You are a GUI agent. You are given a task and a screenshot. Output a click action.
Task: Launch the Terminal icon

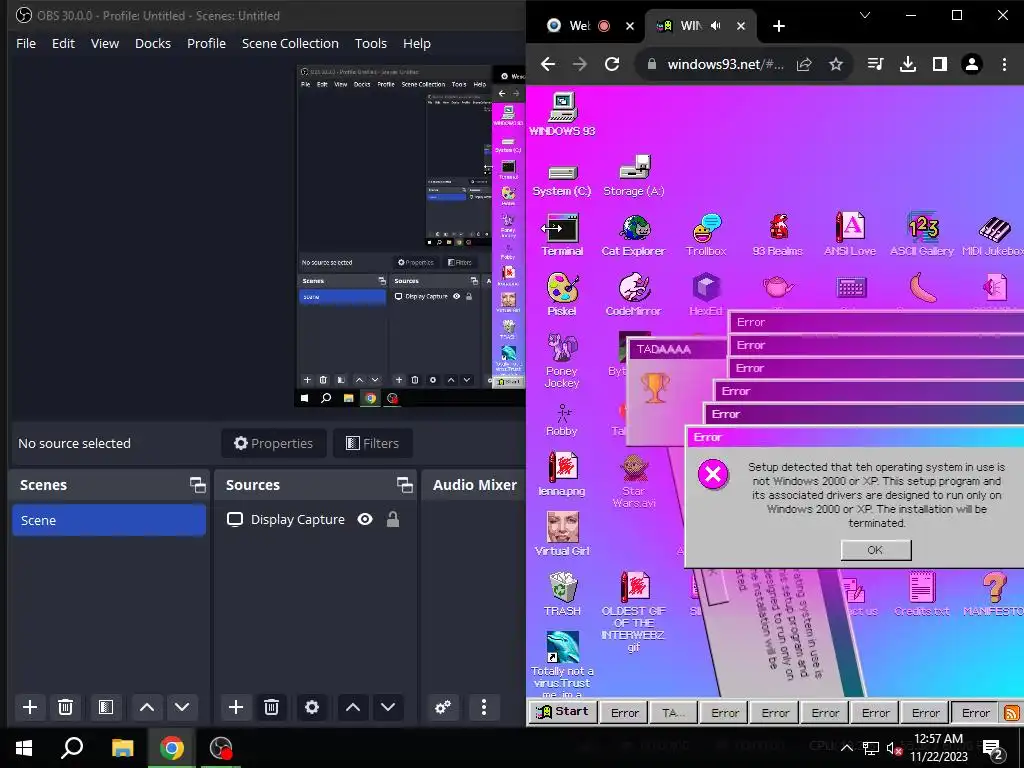point(562,234)
